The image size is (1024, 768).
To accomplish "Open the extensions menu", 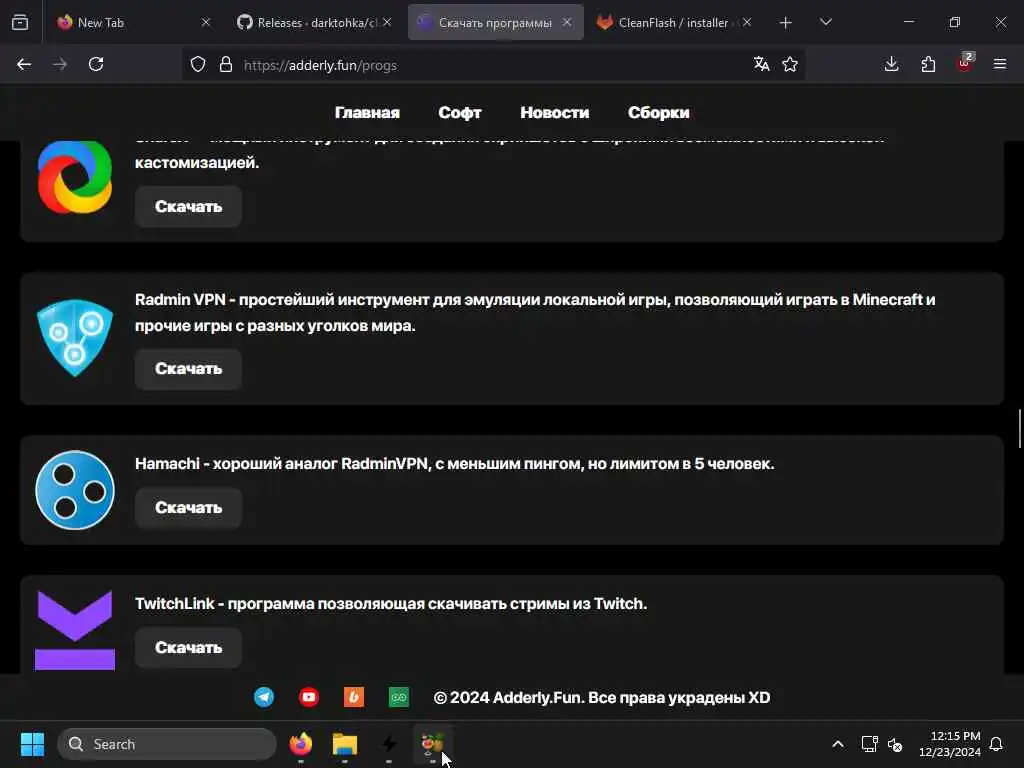I will click(x=928, y=64).
